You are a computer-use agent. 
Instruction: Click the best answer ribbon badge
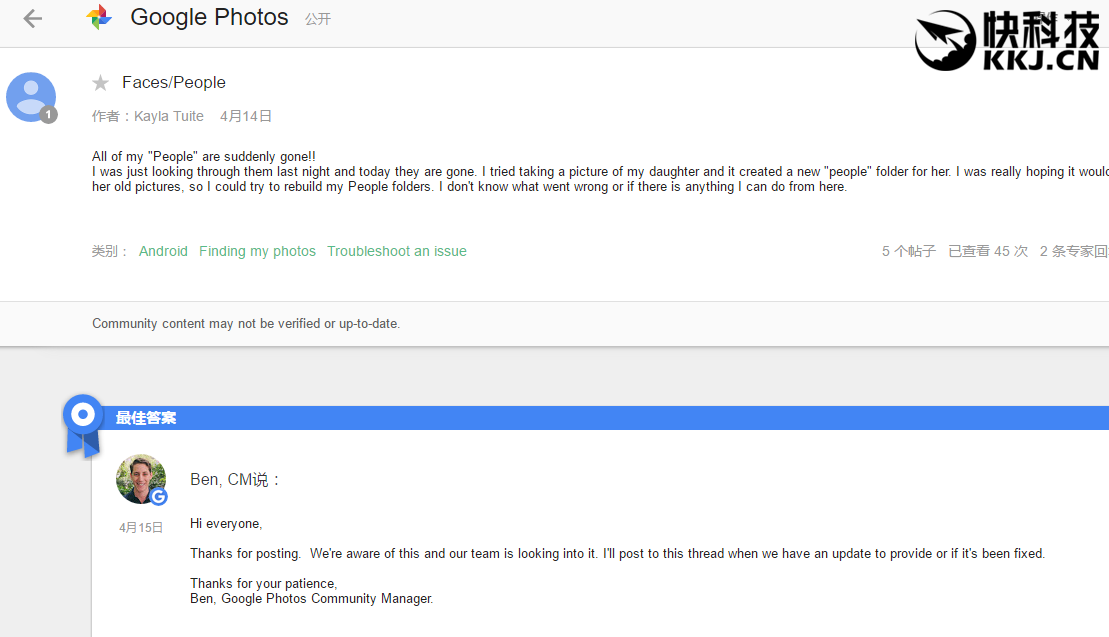[x=83, y=423]
